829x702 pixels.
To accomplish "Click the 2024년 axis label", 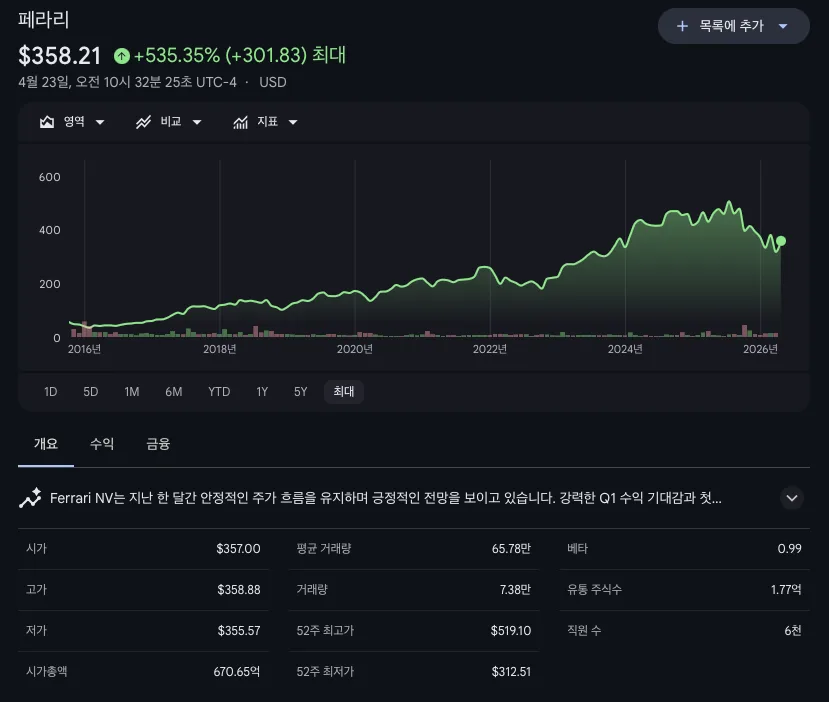I will click(625, 349).
